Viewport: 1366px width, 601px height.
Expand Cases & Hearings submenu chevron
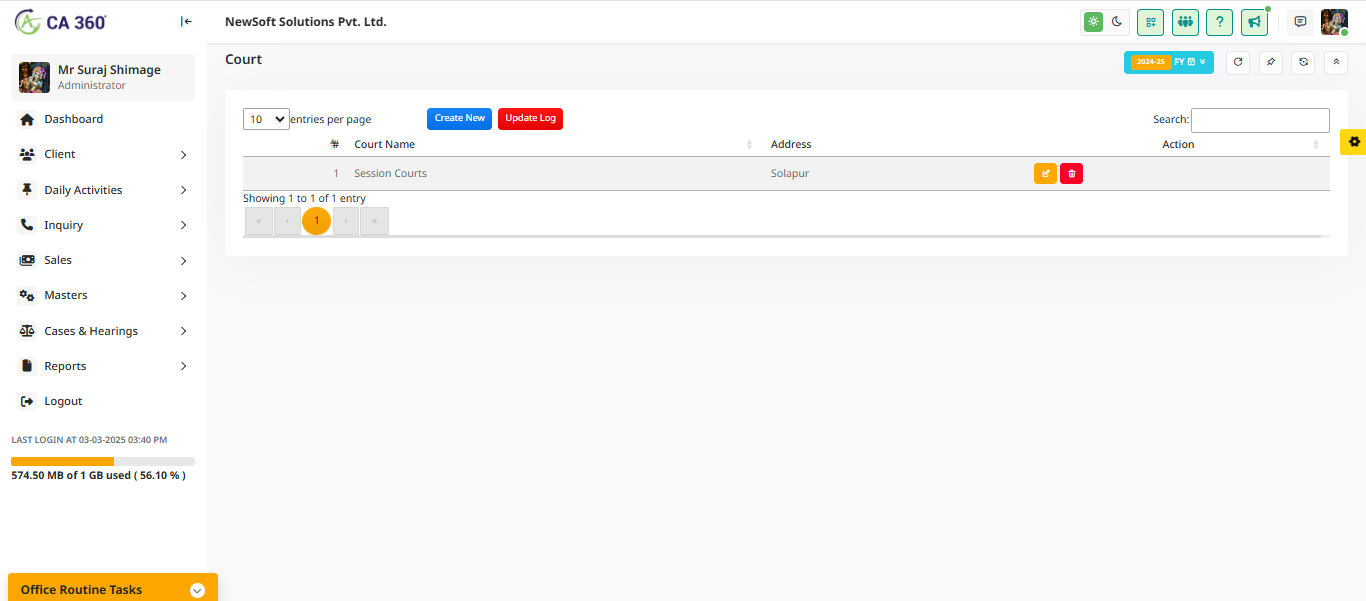pos(183,331)
